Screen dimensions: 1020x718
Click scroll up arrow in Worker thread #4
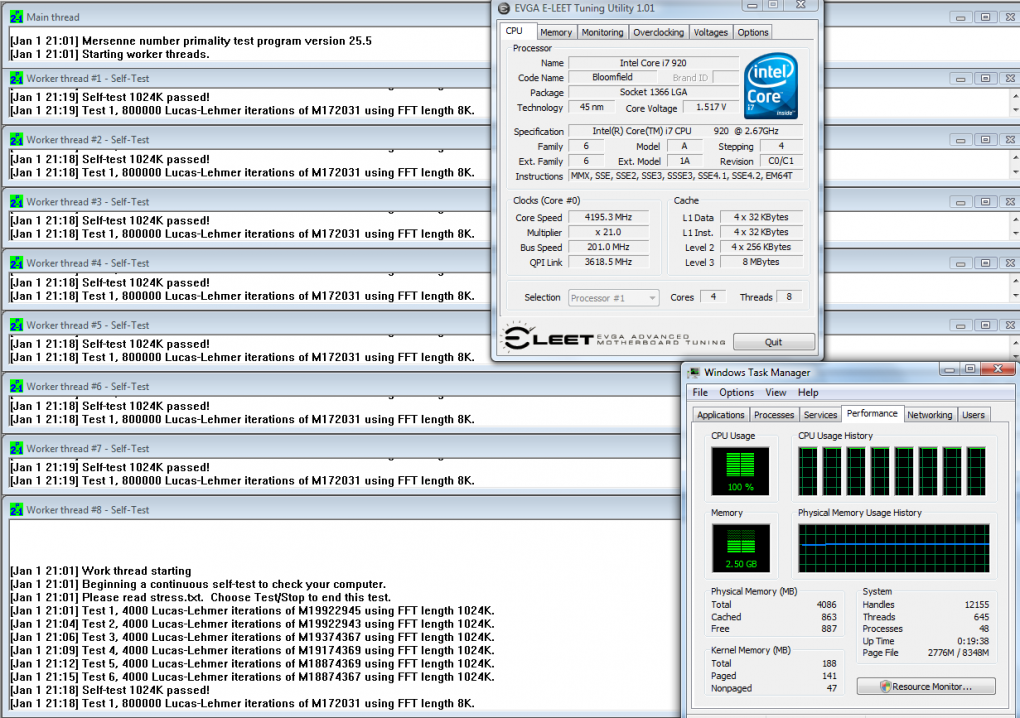coord(1015,281)
